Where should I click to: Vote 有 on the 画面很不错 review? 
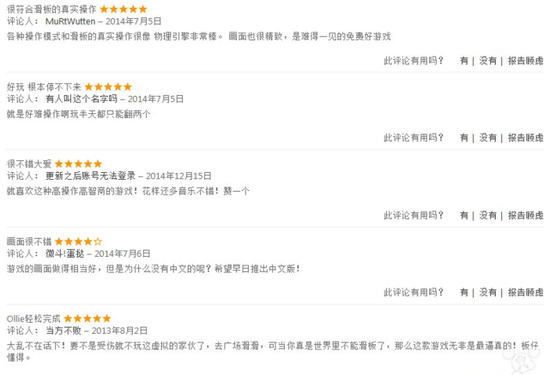[x=464, y=292]
